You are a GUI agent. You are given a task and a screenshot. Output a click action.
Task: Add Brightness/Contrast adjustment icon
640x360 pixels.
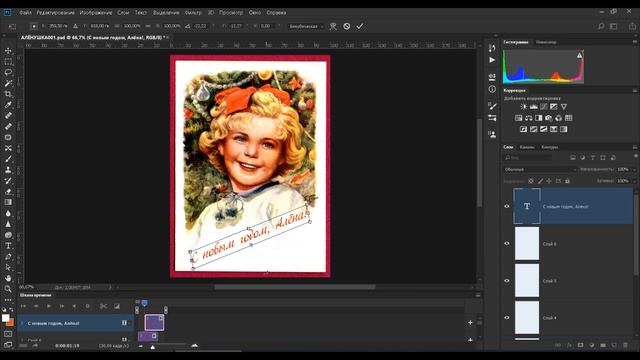tap(524, 107)
